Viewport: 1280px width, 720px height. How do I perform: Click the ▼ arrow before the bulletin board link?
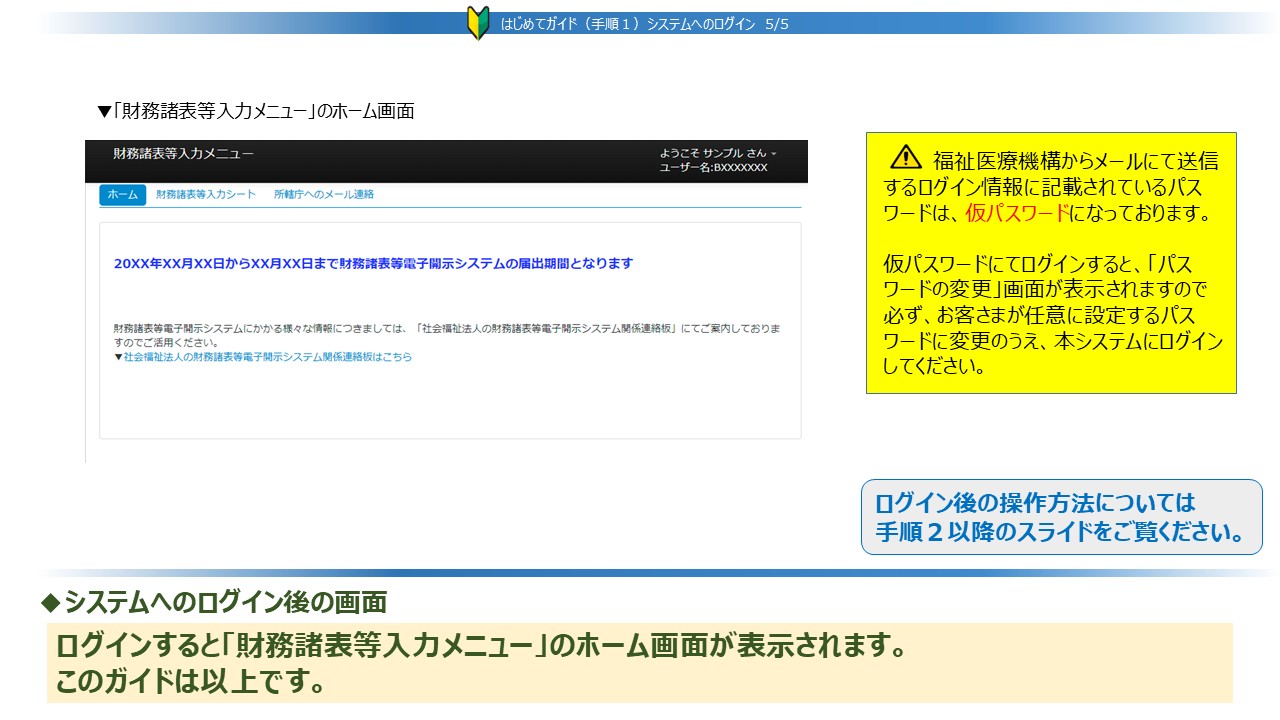pyautogui.click(x=118, y=357)
